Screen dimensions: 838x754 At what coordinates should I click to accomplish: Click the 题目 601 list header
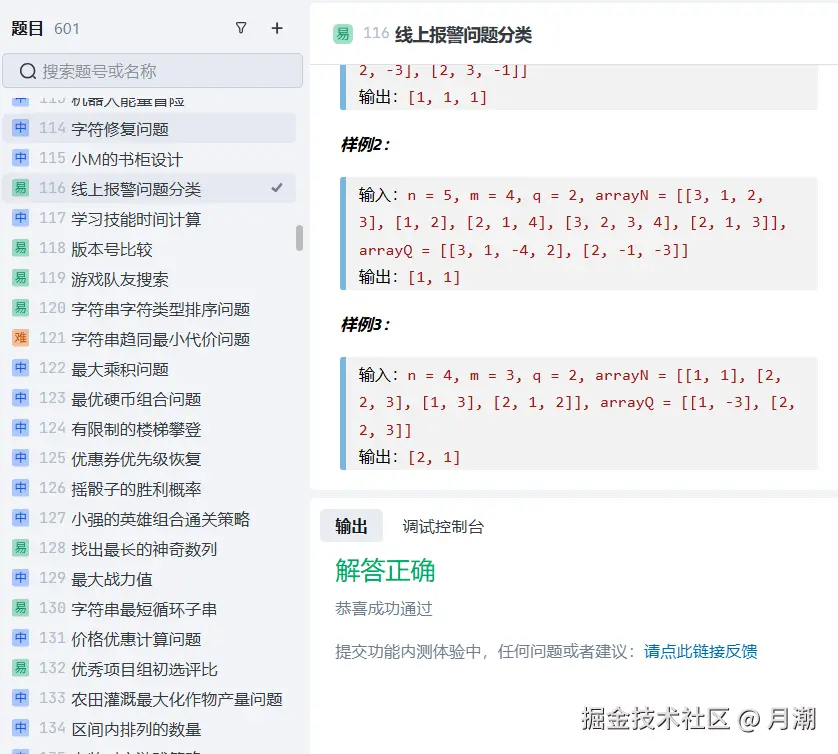coord(45,29)
